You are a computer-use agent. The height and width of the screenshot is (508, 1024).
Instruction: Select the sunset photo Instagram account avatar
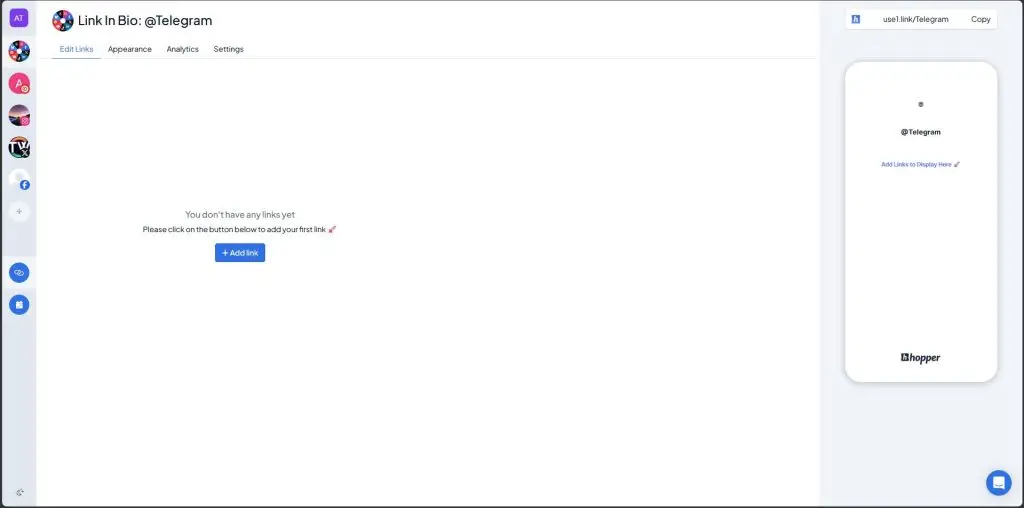[x=19, y=116]
